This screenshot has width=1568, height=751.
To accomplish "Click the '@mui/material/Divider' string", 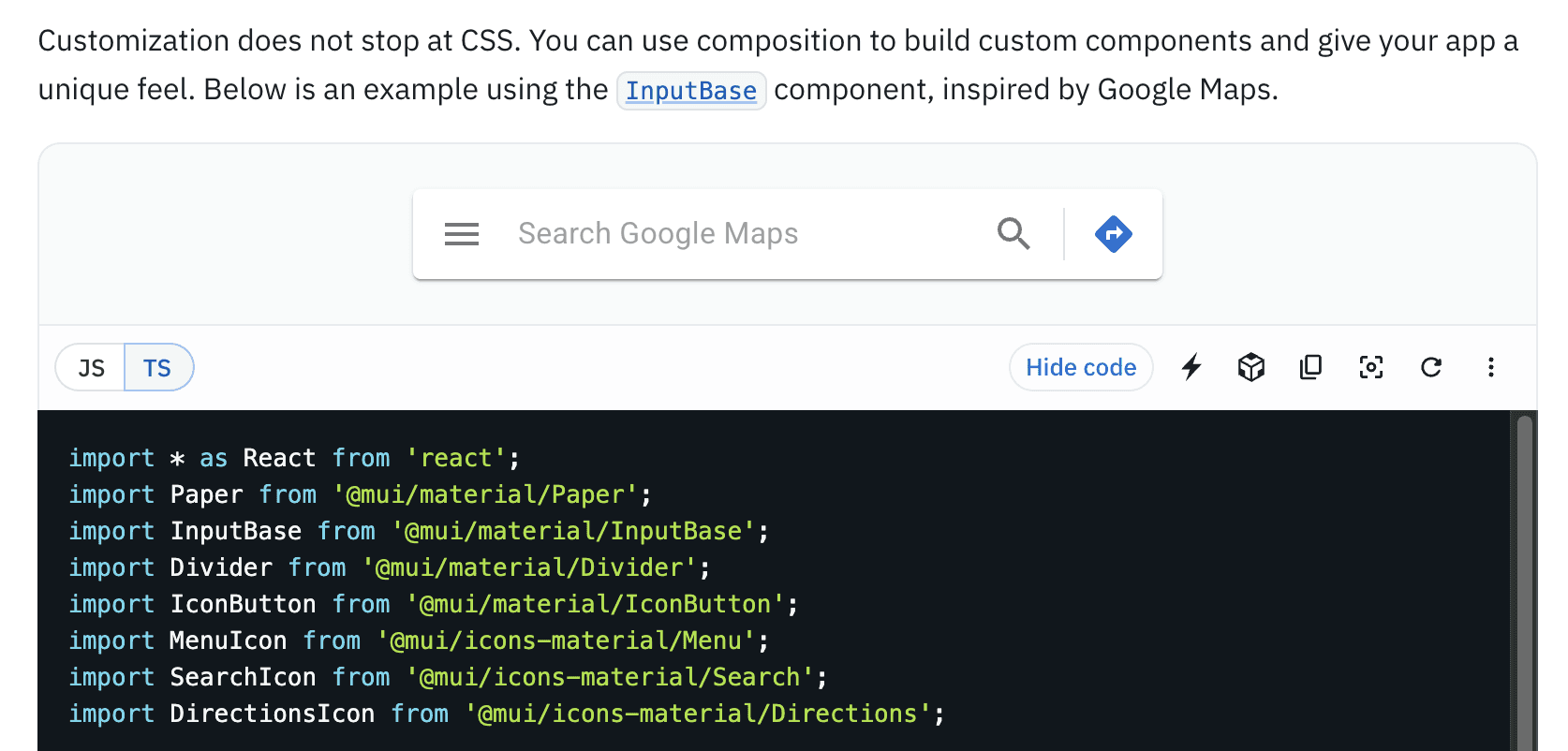I will point(530,567).
